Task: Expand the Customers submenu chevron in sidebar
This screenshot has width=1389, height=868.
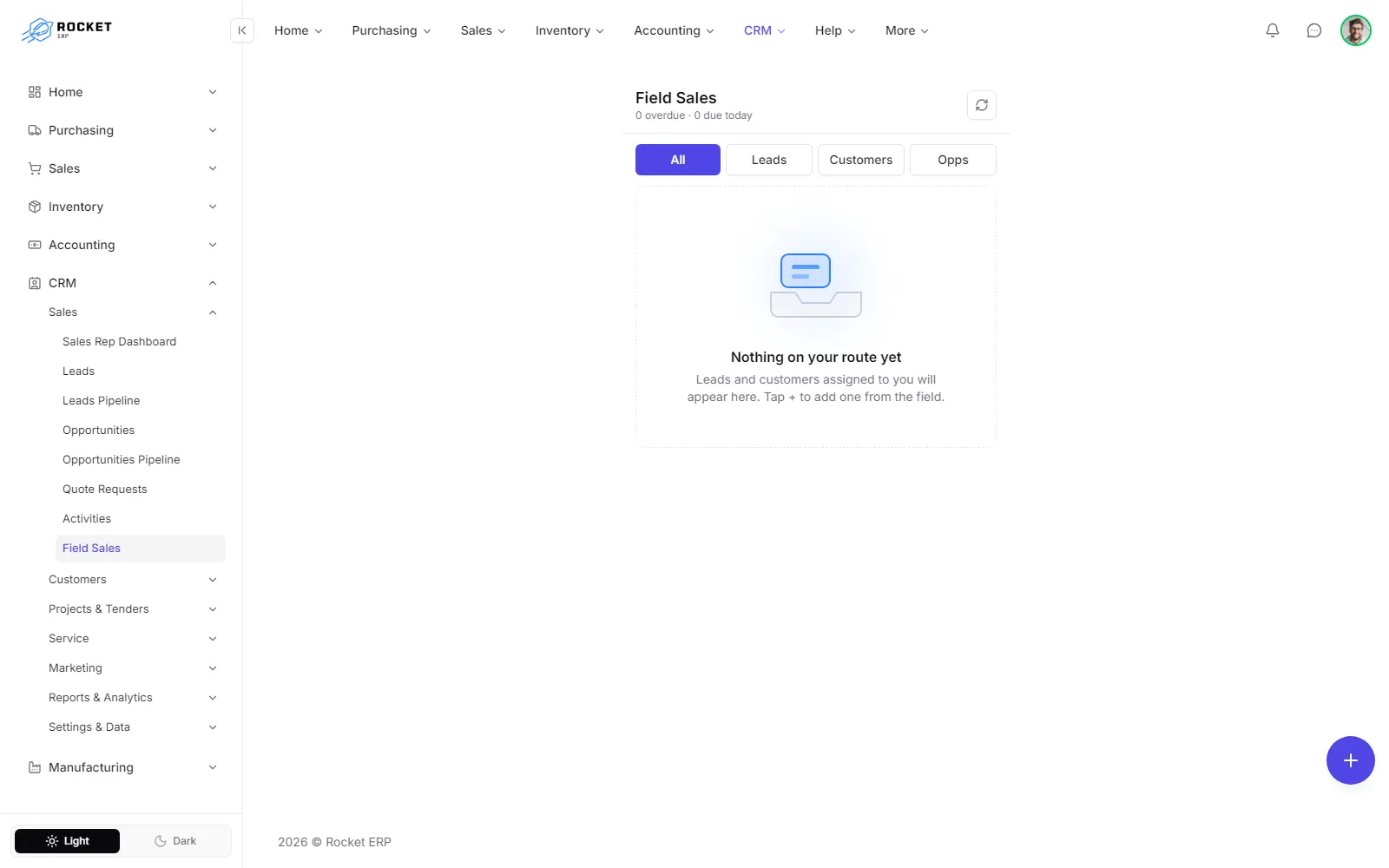Action: click(213, 580)
